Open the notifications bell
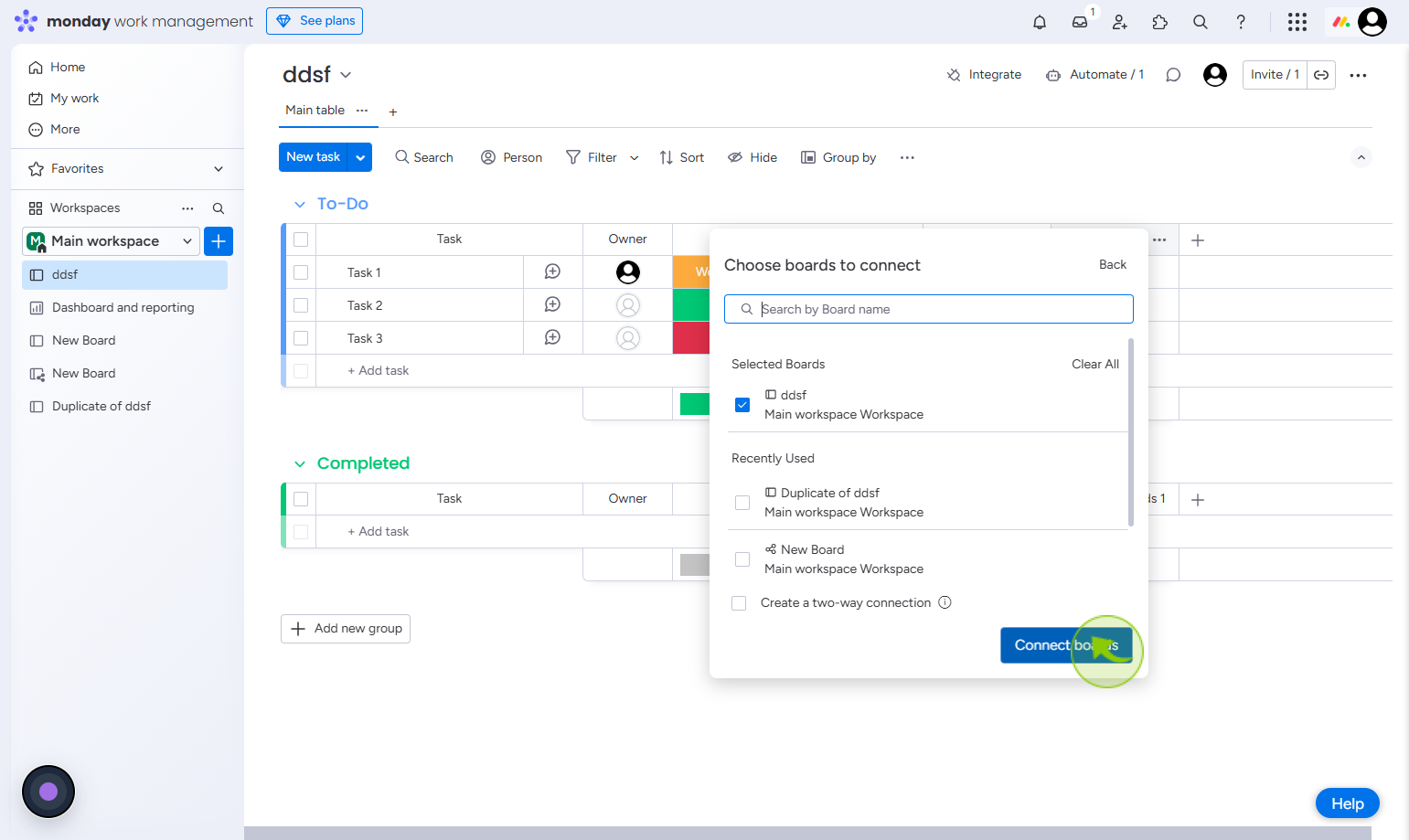Viewport: 1409px width, 840px height. point(1040,22)
